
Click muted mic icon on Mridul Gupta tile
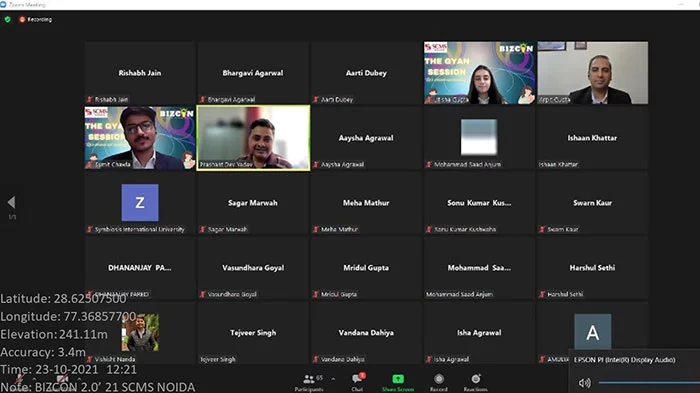[x=316, y=294]
